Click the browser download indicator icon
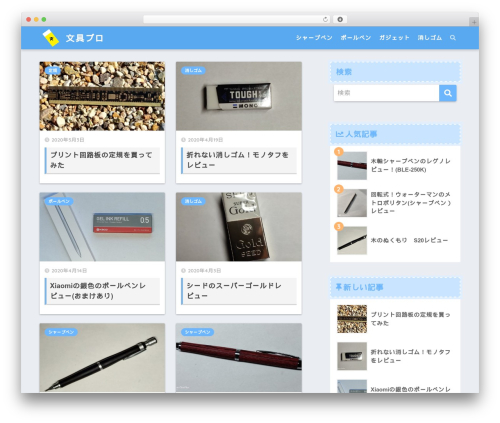The height and width of the screenshot is (423, 500). [x=340, y=19]
